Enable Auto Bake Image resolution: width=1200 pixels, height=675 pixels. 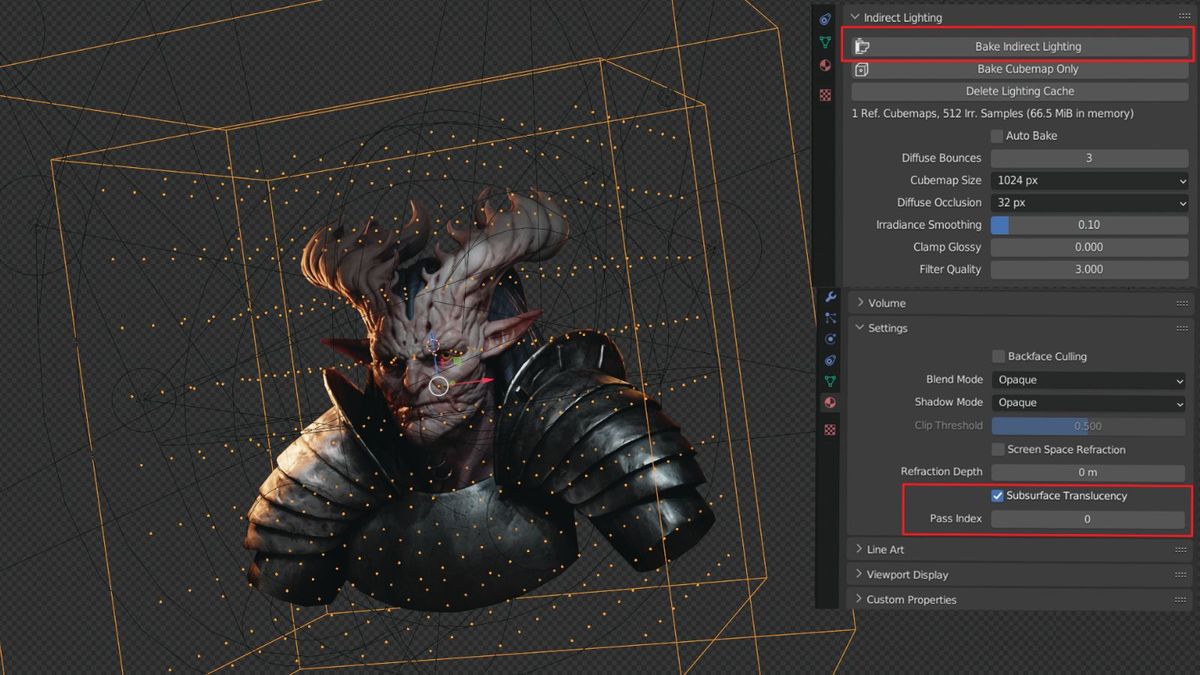pyautogui.click(x=997, y=135)
